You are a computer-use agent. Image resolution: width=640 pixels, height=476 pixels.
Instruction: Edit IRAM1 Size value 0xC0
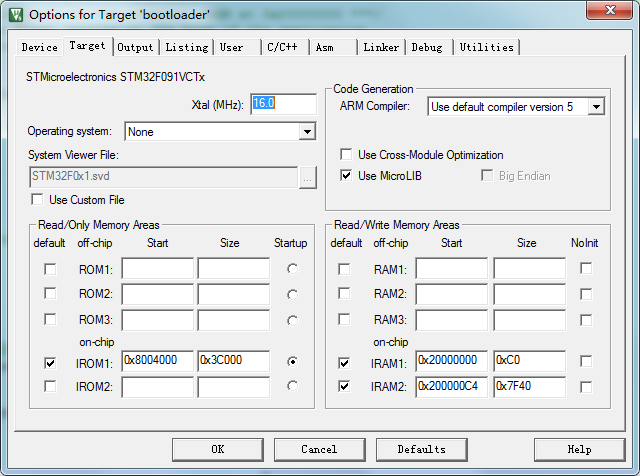pos(530,361)
